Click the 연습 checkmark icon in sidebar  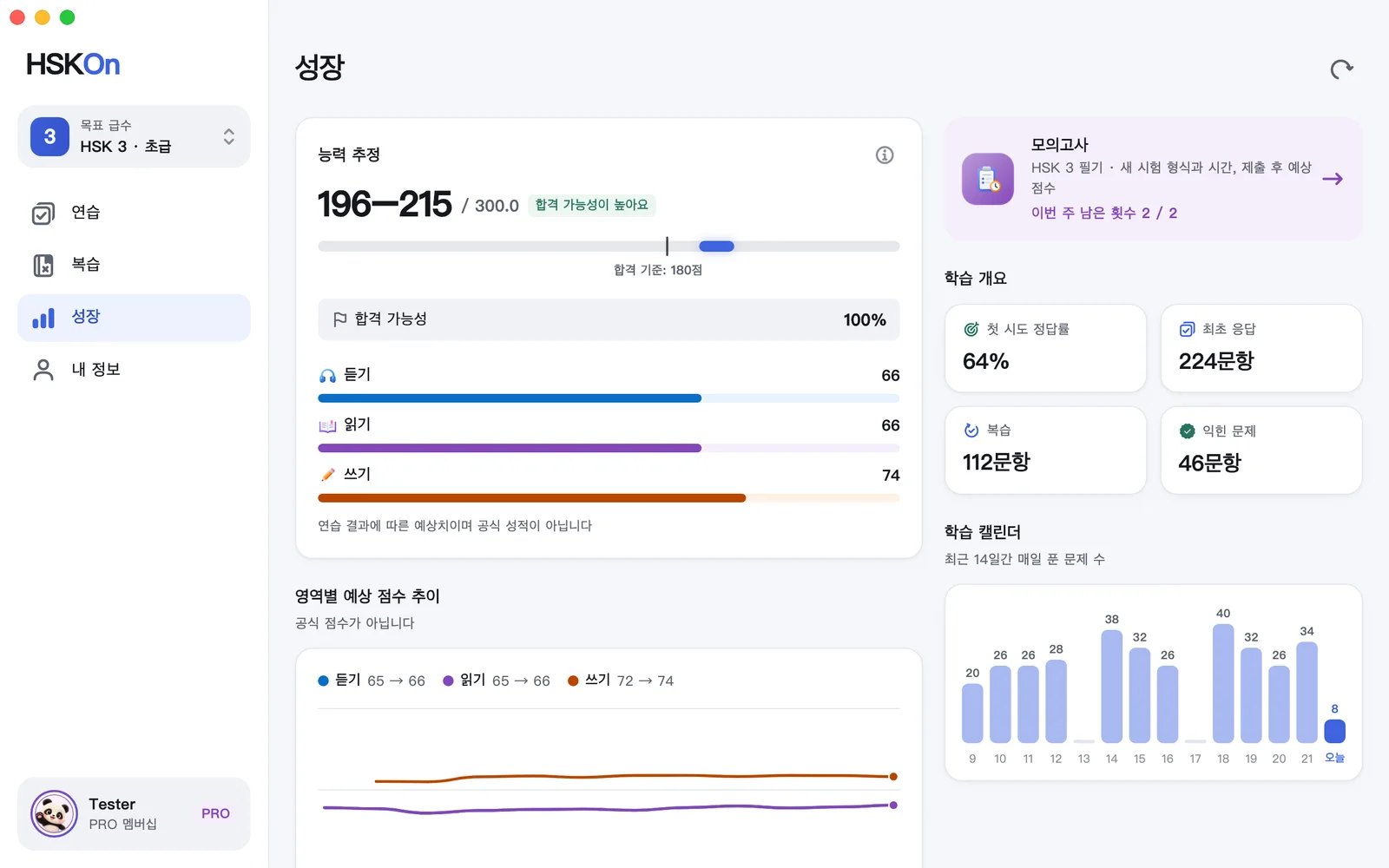(43, 214)
